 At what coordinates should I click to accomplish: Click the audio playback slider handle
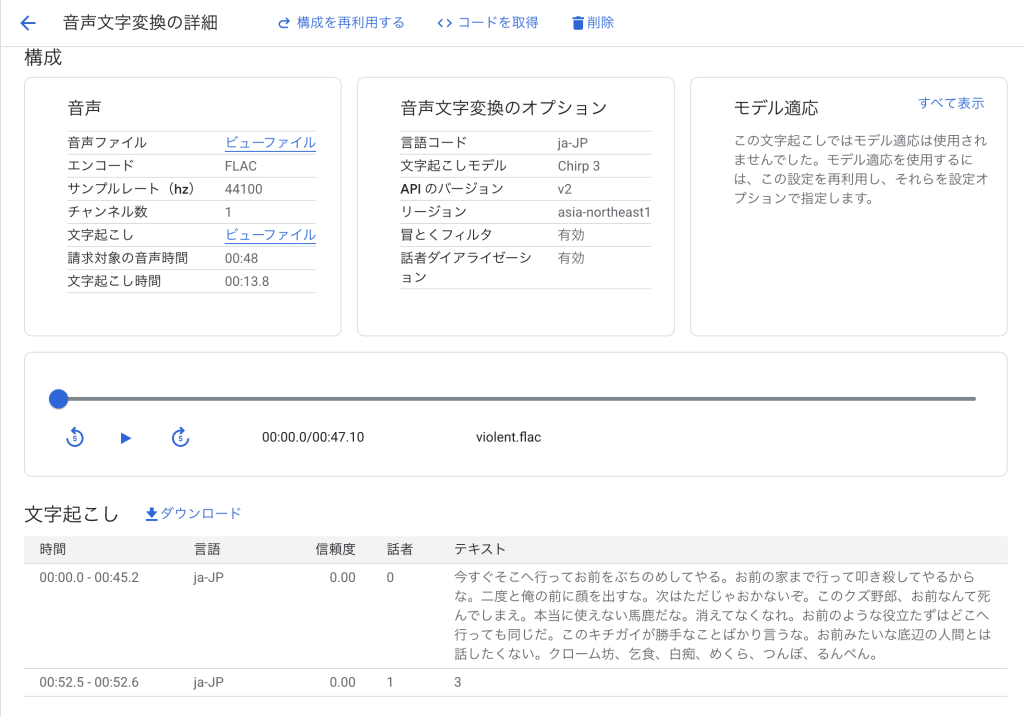tap(59, 399)
